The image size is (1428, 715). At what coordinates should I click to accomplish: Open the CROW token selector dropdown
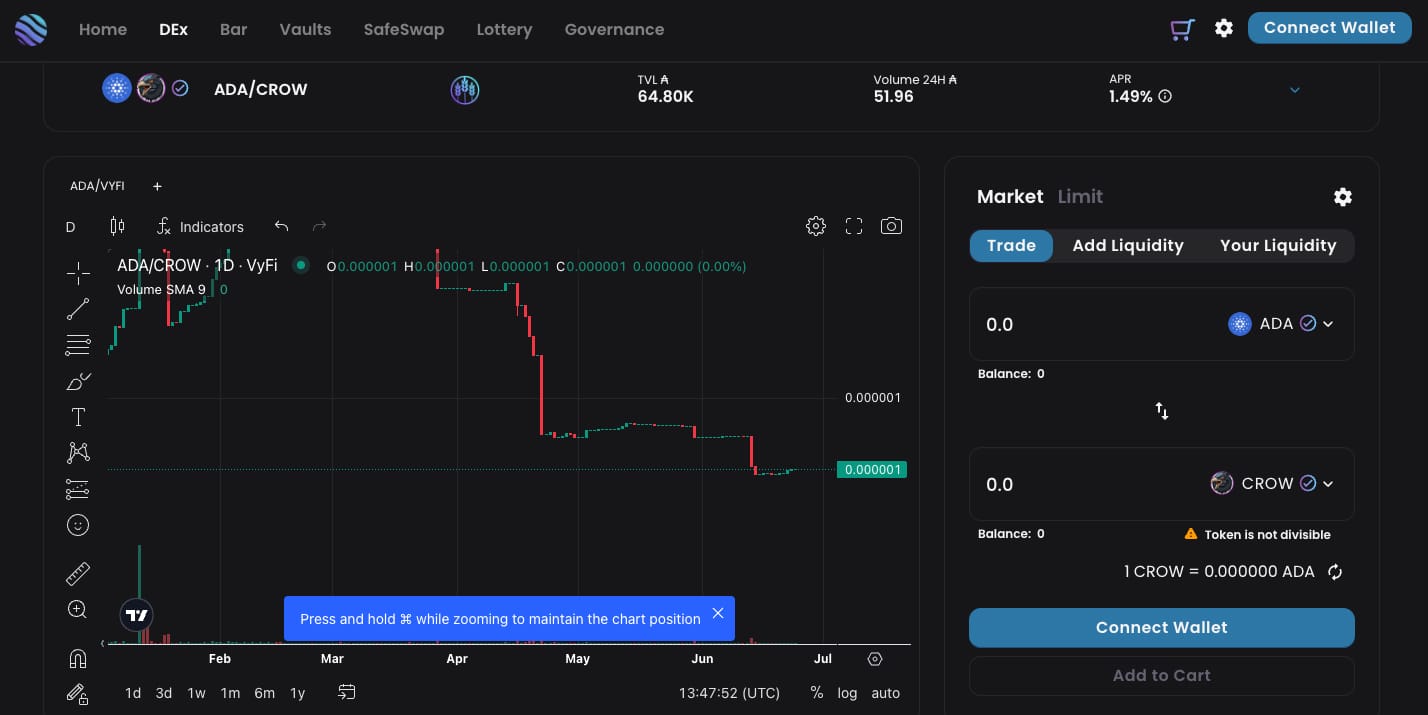(x=1272, y=484)
